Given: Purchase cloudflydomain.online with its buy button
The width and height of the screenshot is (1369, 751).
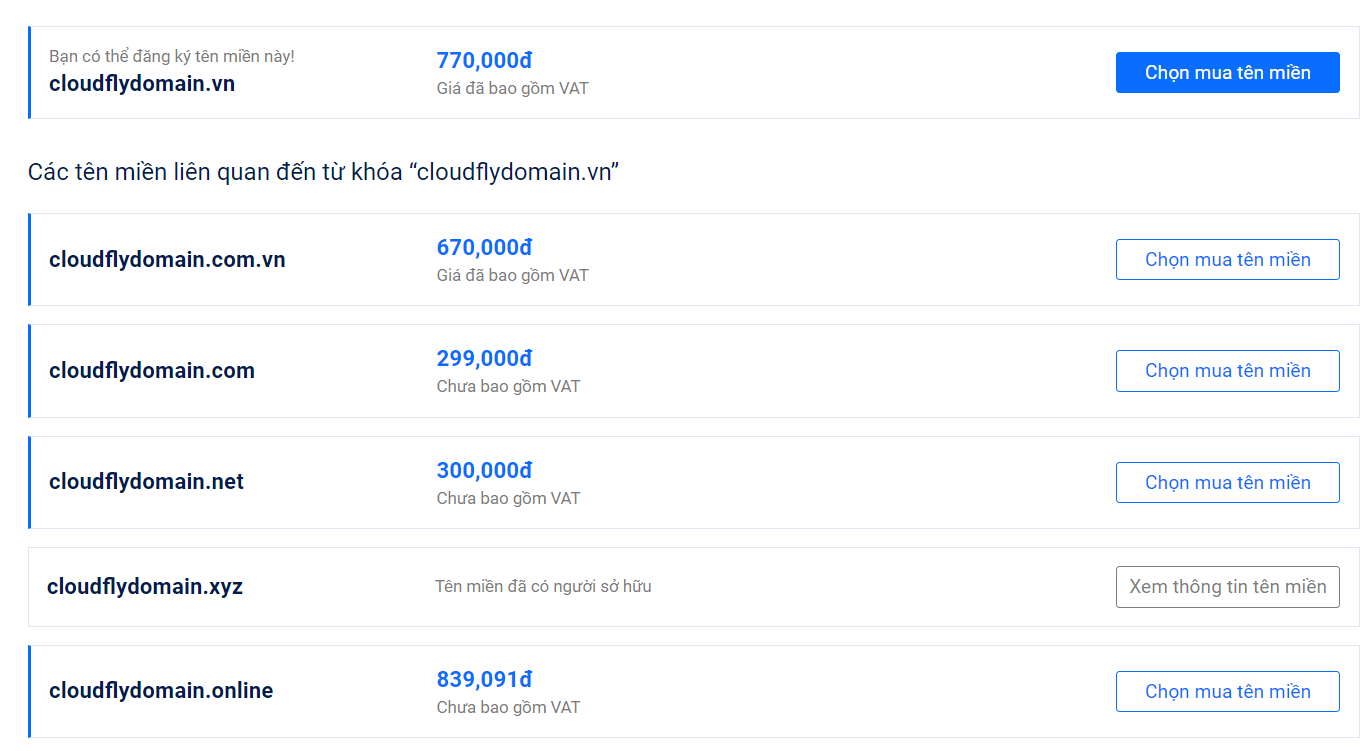Looking at the screenshot, I should point(1227,692).
